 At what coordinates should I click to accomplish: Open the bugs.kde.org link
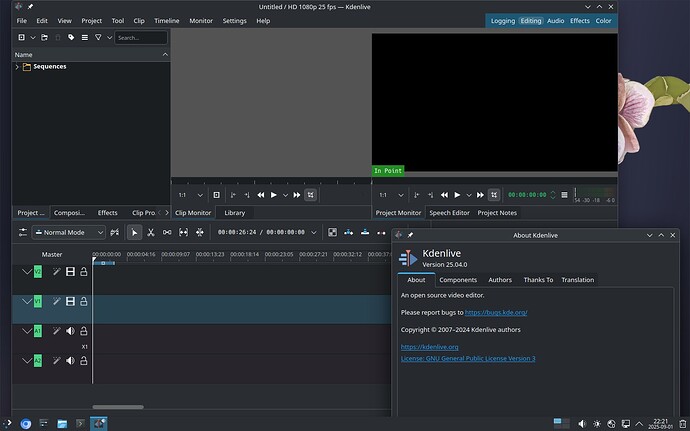pos(496,313)
